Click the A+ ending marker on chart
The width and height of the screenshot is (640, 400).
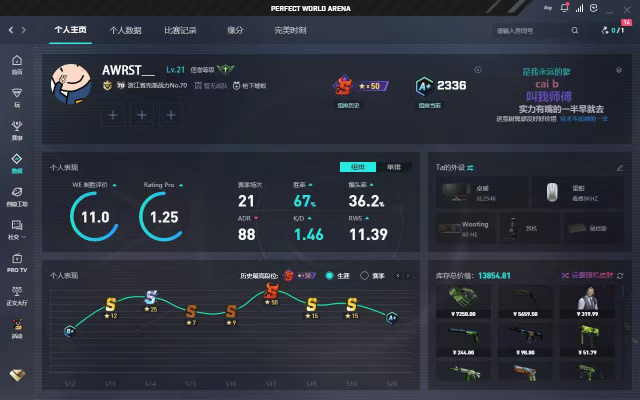[392, 318]
